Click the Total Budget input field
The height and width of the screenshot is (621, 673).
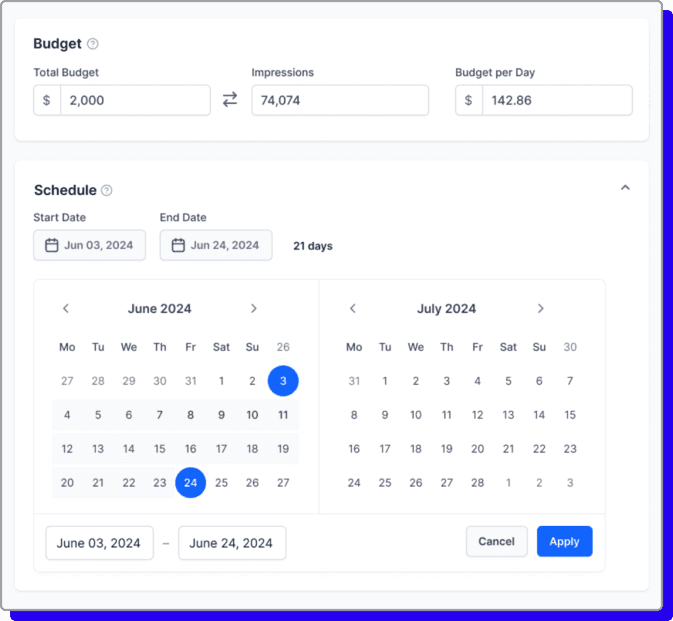pyautogui.click(x=134, y=100)
